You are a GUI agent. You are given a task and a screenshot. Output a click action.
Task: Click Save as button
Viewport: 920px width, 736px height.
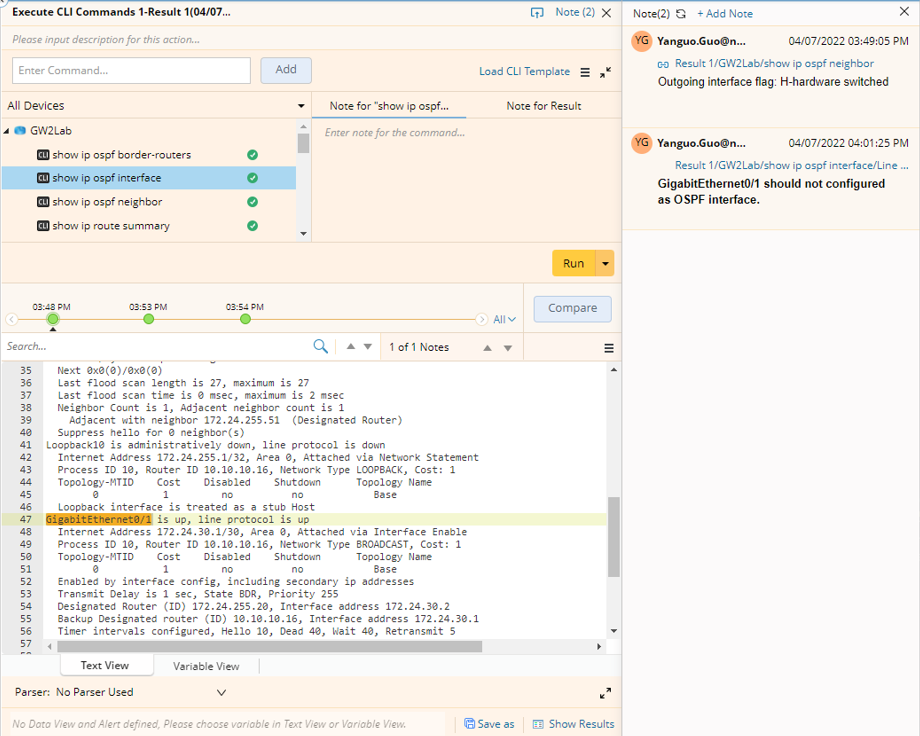click(x=489, y=724)
